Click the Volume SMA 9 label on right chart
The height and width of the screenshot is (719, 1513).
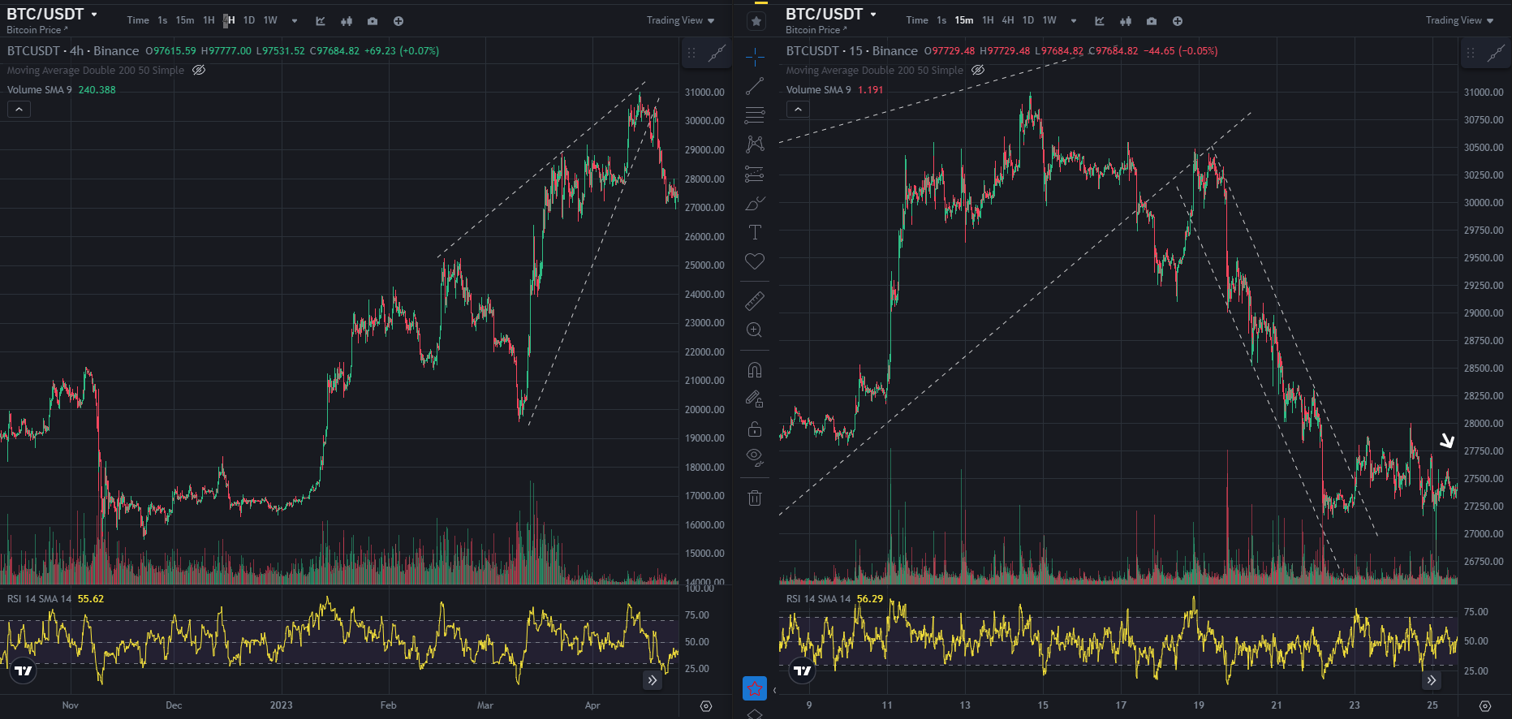[x=818, y=89]
